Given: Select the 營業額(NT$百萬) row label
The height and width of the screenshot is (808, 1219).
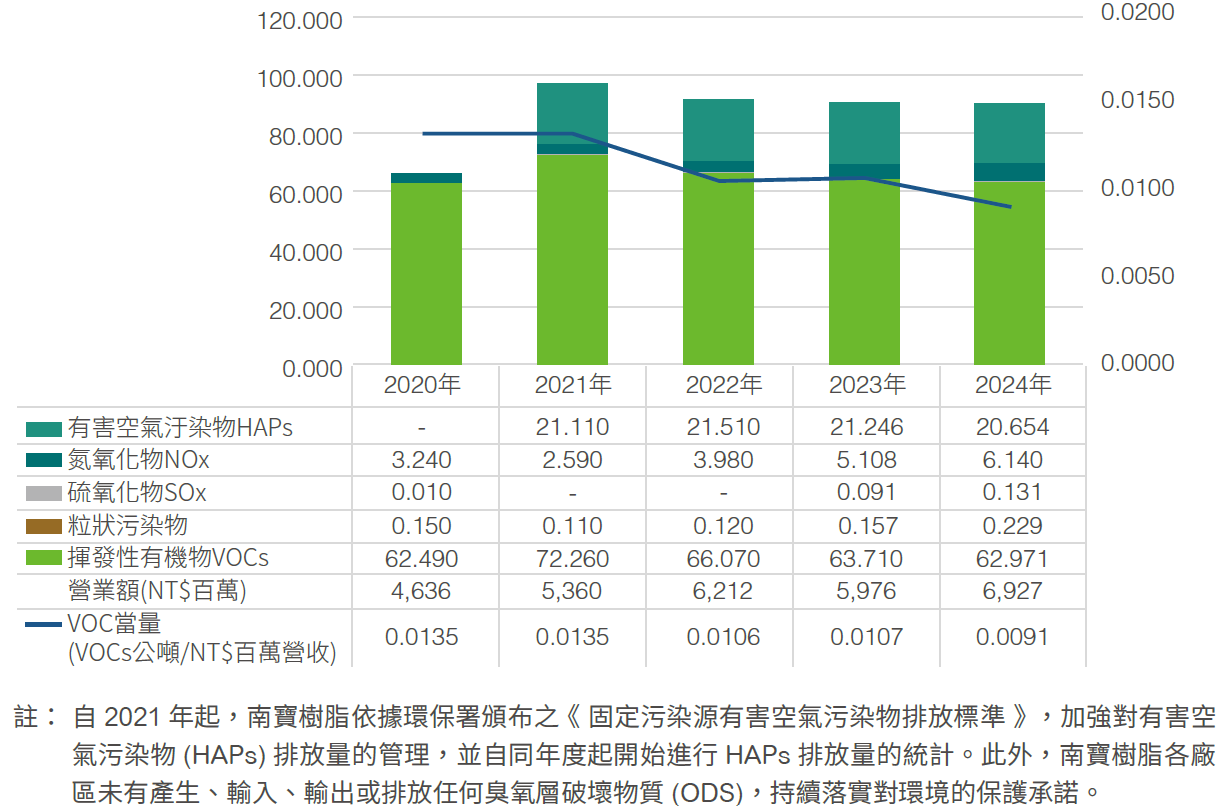Looking at the screenshot, I should pyautogui.click(x=156, y=591).
